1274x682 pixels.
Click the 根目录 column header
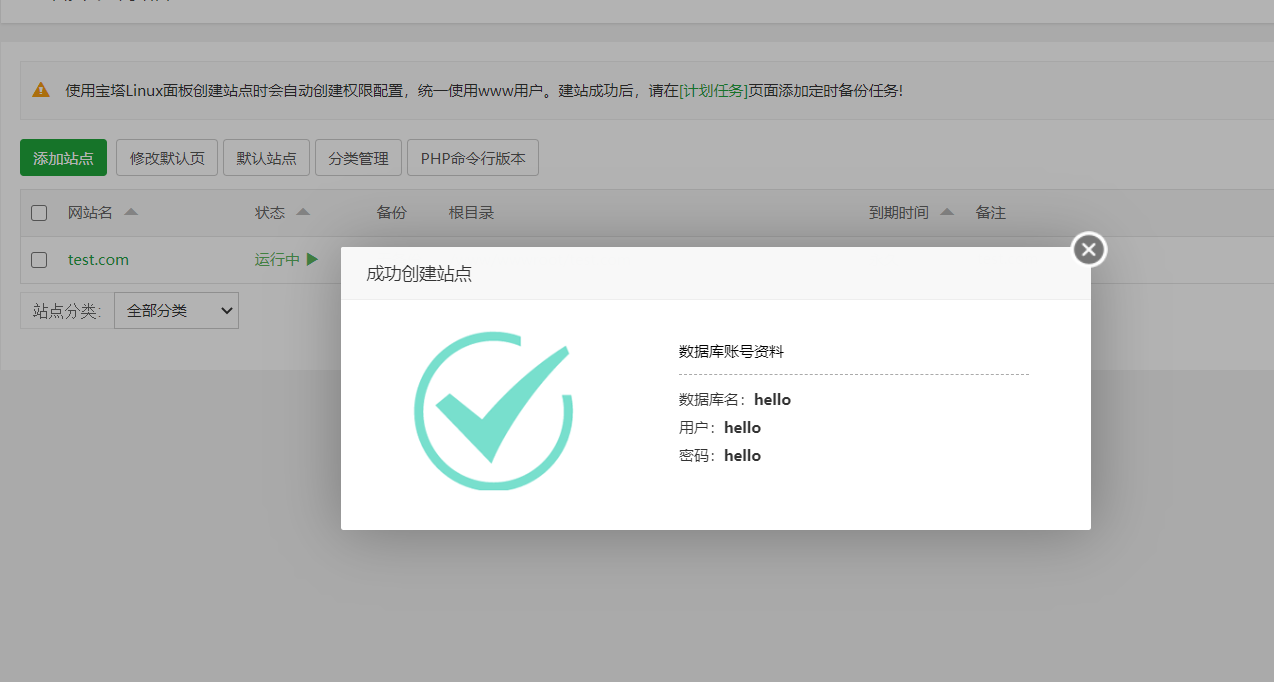click(x=471, y=213)
